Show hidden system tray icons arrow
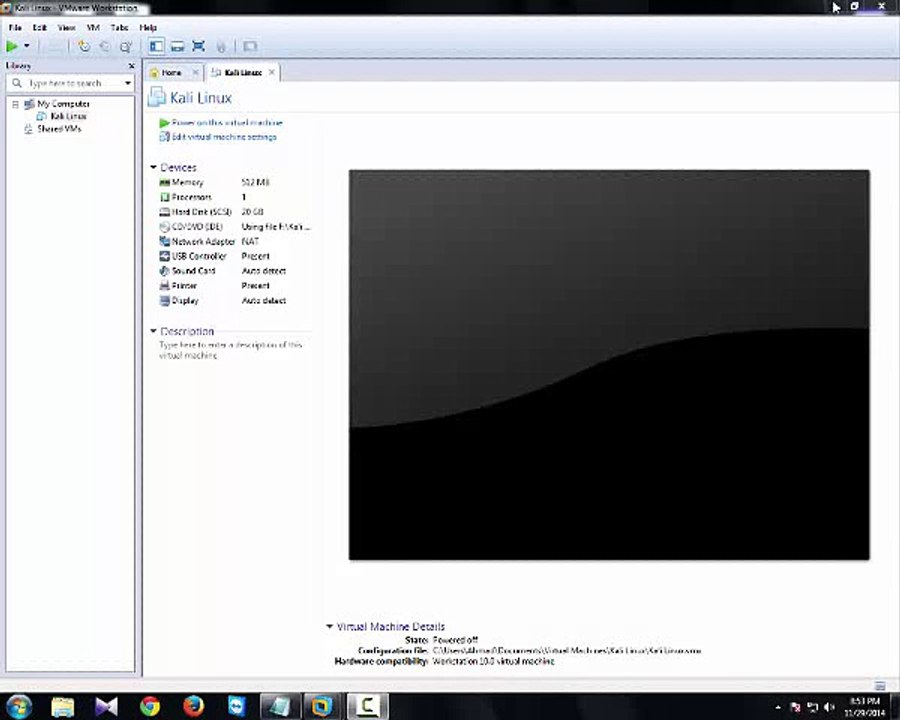This screenshot has width=900, height=720. (x=778, y=707)
